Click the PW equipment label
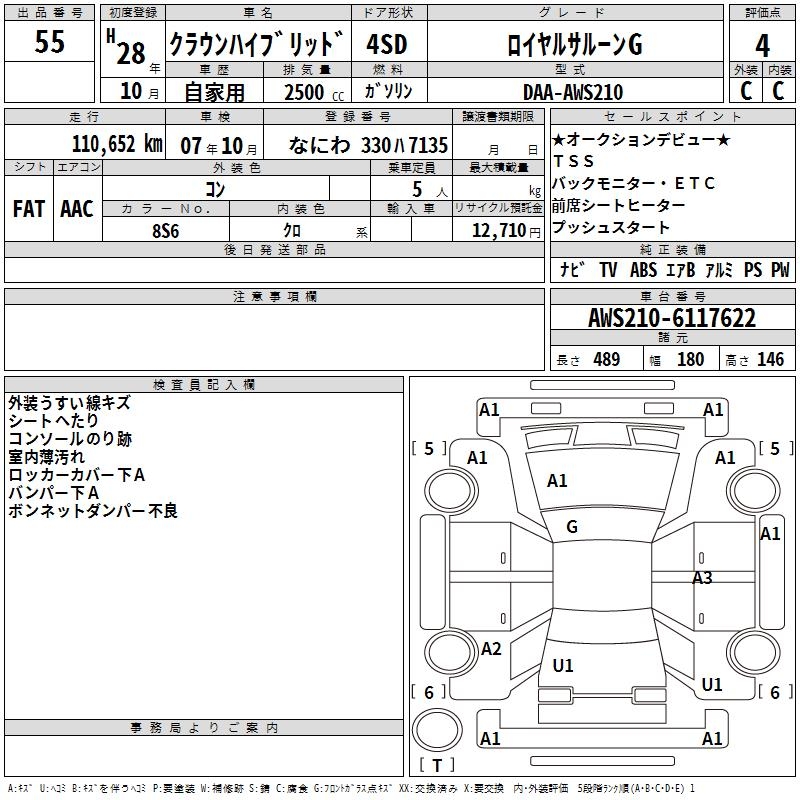Image resolution: width=800 pixels, height=800 pixels. coord(780,270)
